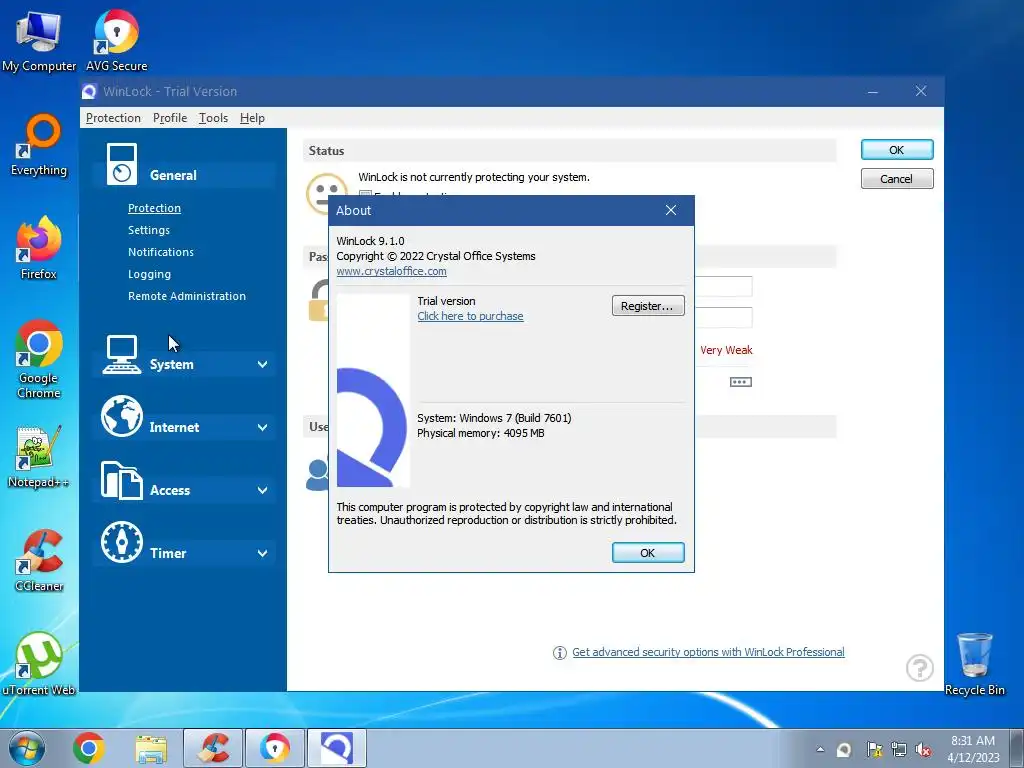
Task: Click the System monitor icon in sidebar
Action: click(x=121, y=355)
